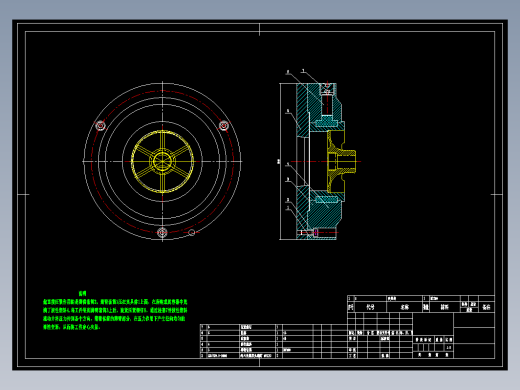520x390 pixels.
Task: Select the small plain circle beside bottom bolt hole
Action: point(192,232)
